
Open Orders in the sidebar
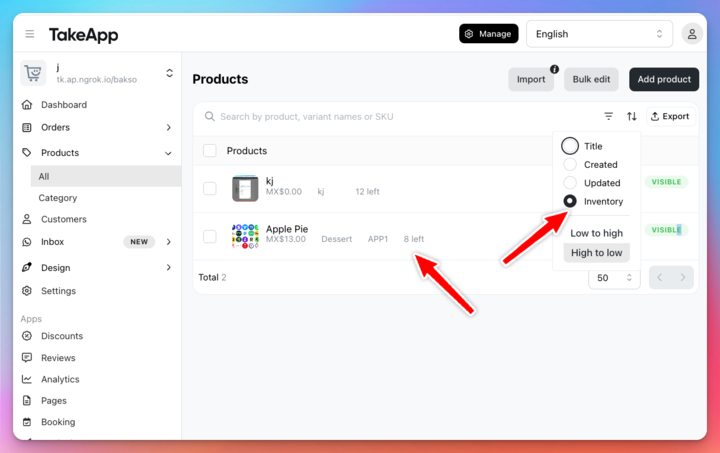pyautogui.click(x=56, y=127)
